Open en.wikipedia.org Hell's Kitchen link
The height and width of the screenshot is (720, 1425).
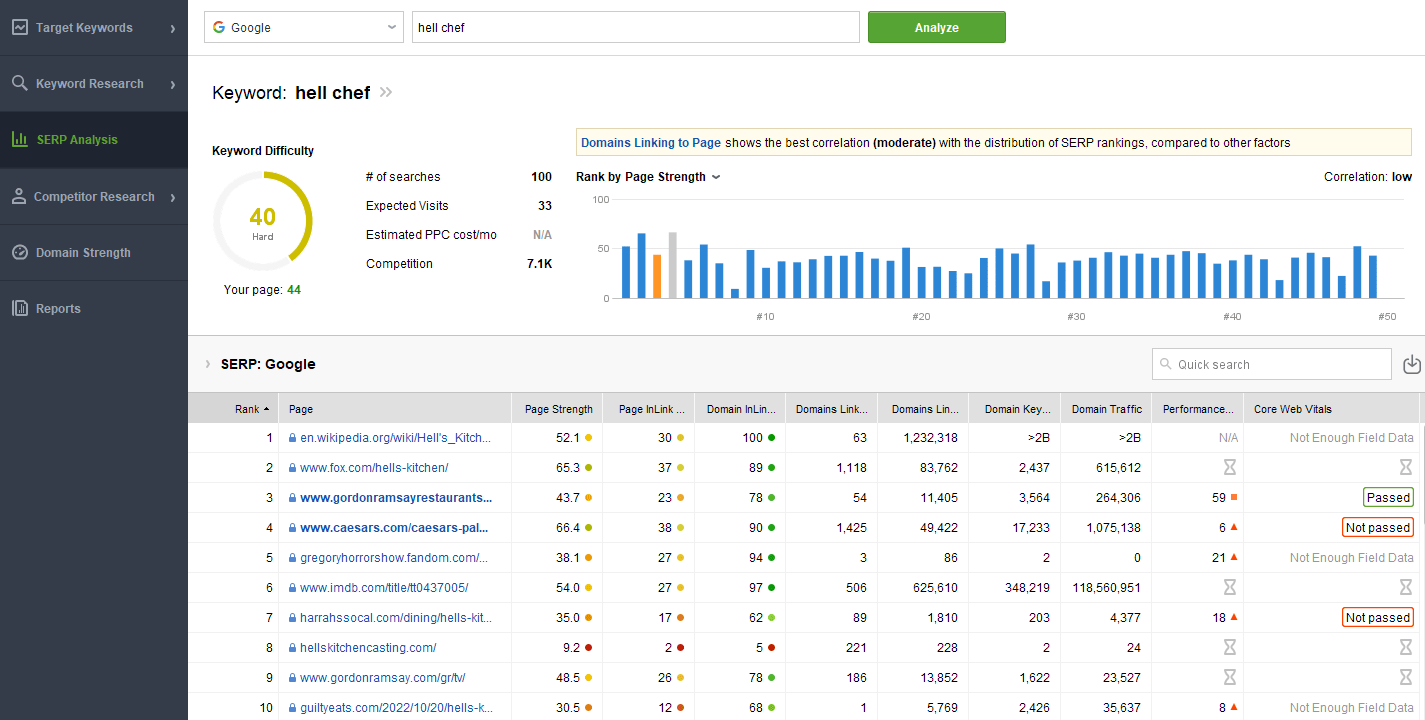[396, 438]
